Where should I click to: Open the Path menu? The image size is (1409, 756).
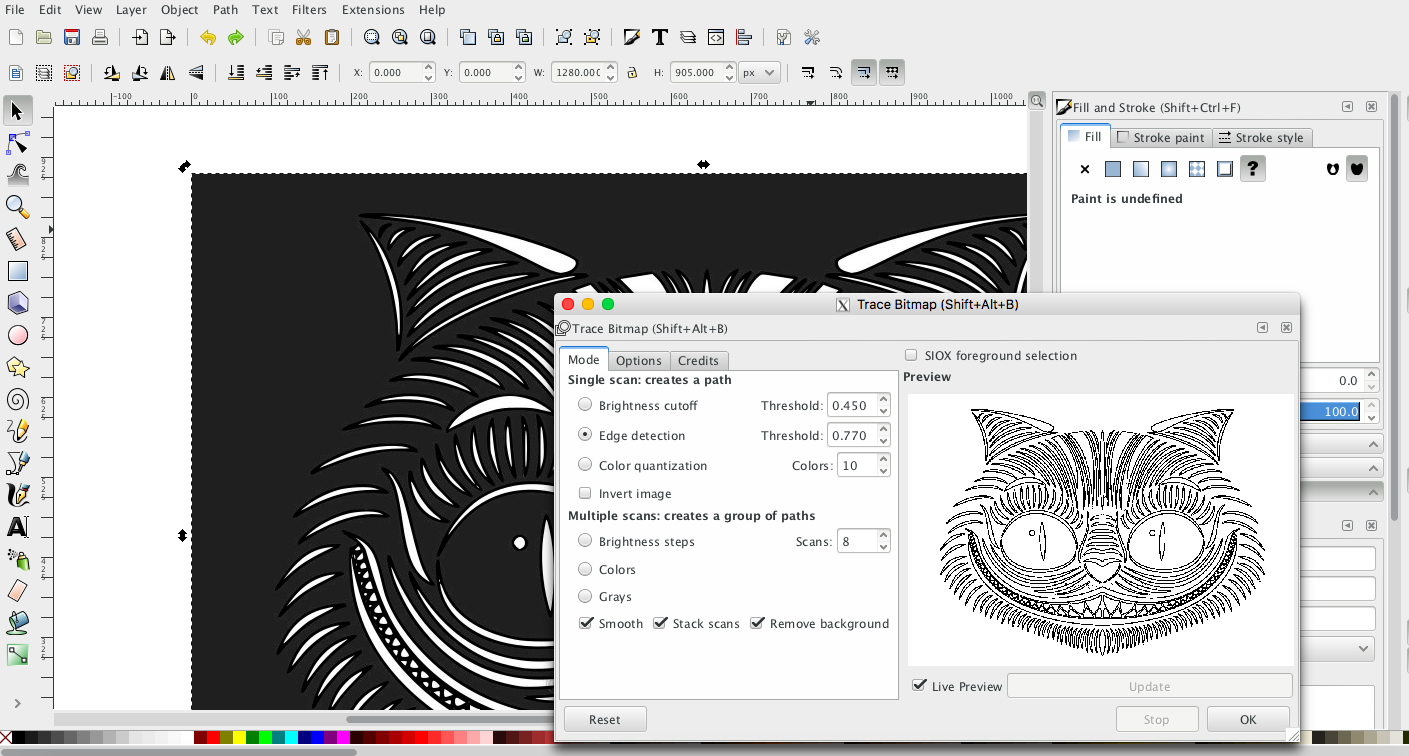(x=225, y=9)
